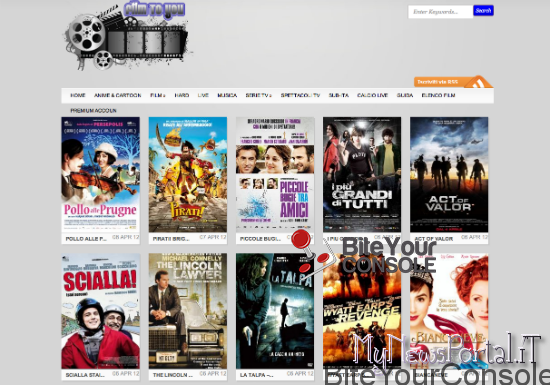Viewport: 550px width, 385px height.
Task: Open the I più grandi di tutti poster
Action: click(x=362, y=175)
